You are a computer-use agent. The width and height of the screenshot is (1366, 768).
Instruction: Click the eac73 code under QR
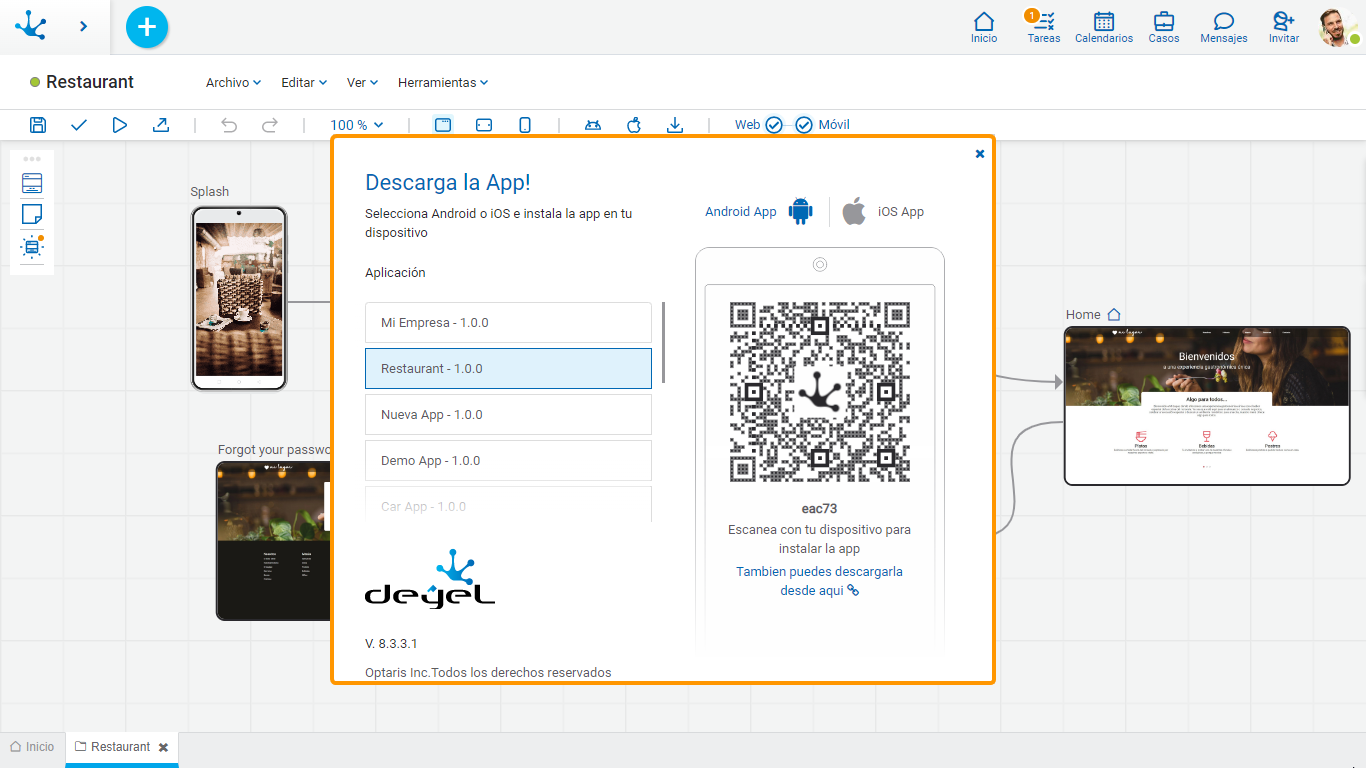pyautogui.click(x=820, y=508)
